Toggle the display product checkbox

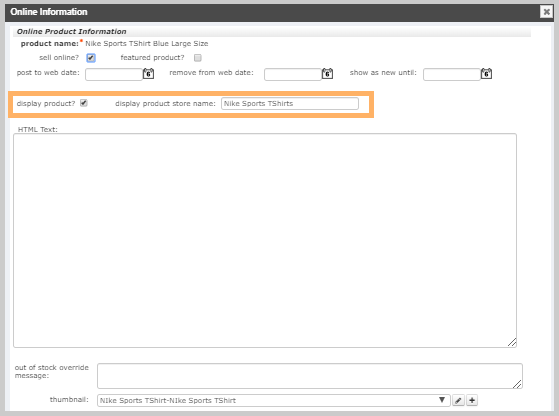click(84, 103)
